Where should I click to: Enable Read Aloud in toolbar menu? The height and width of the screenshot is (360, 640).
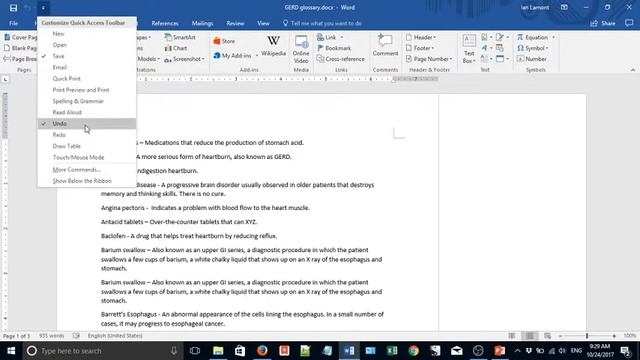point(87,112)
